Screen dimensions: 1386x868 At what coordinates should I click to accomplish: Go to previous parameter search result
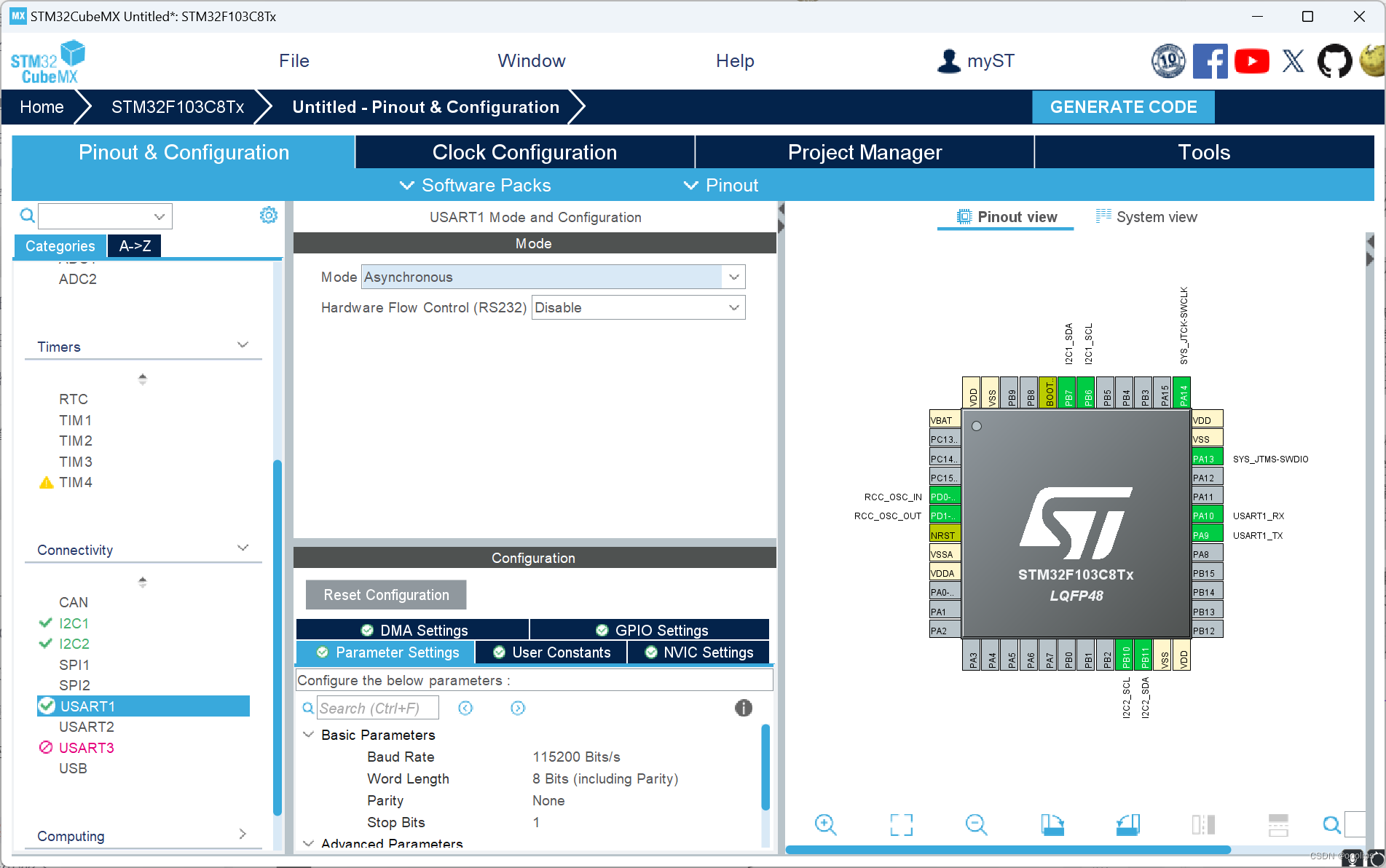pos(465,708)
